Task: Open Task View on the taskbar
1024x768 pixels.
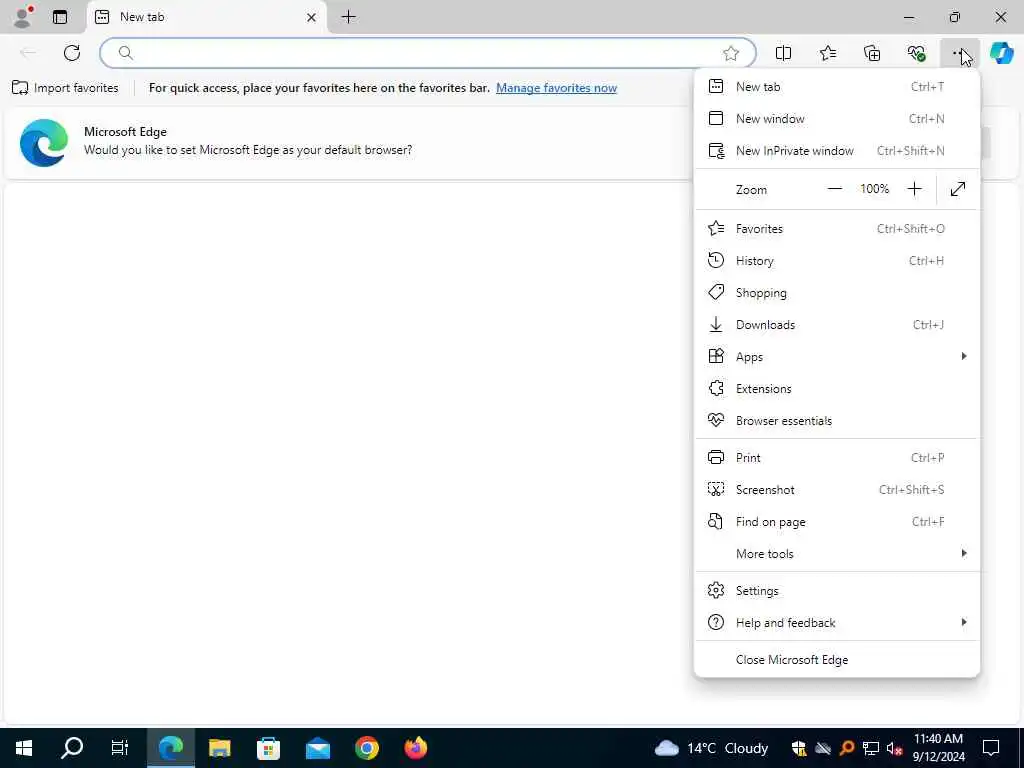Action: pos(120,748)
